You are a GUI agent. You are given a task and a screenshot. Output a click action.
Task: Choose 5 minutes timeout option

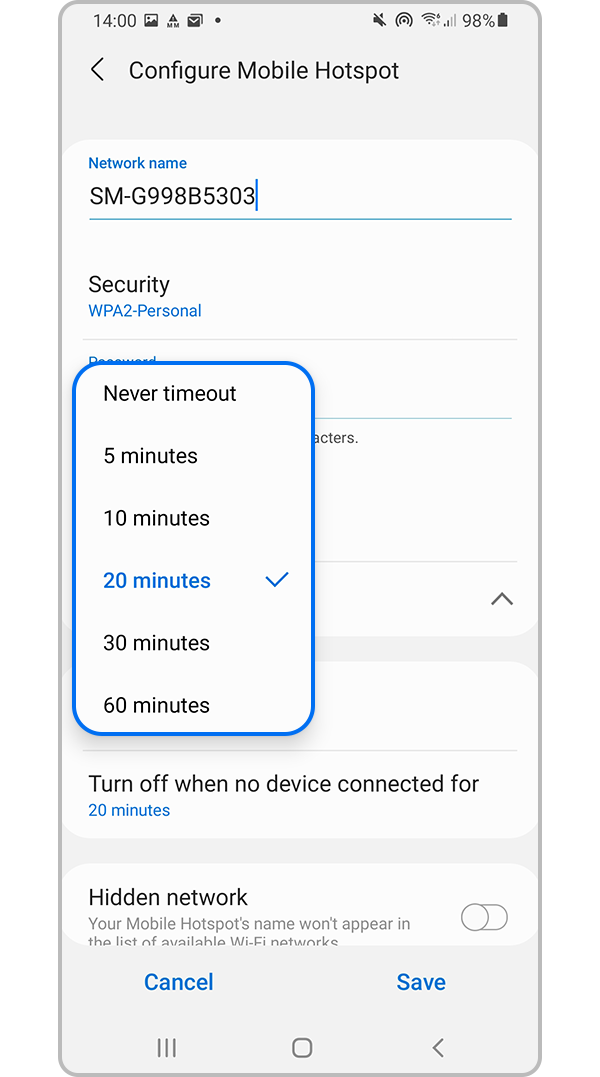click(x=194, y=456)
